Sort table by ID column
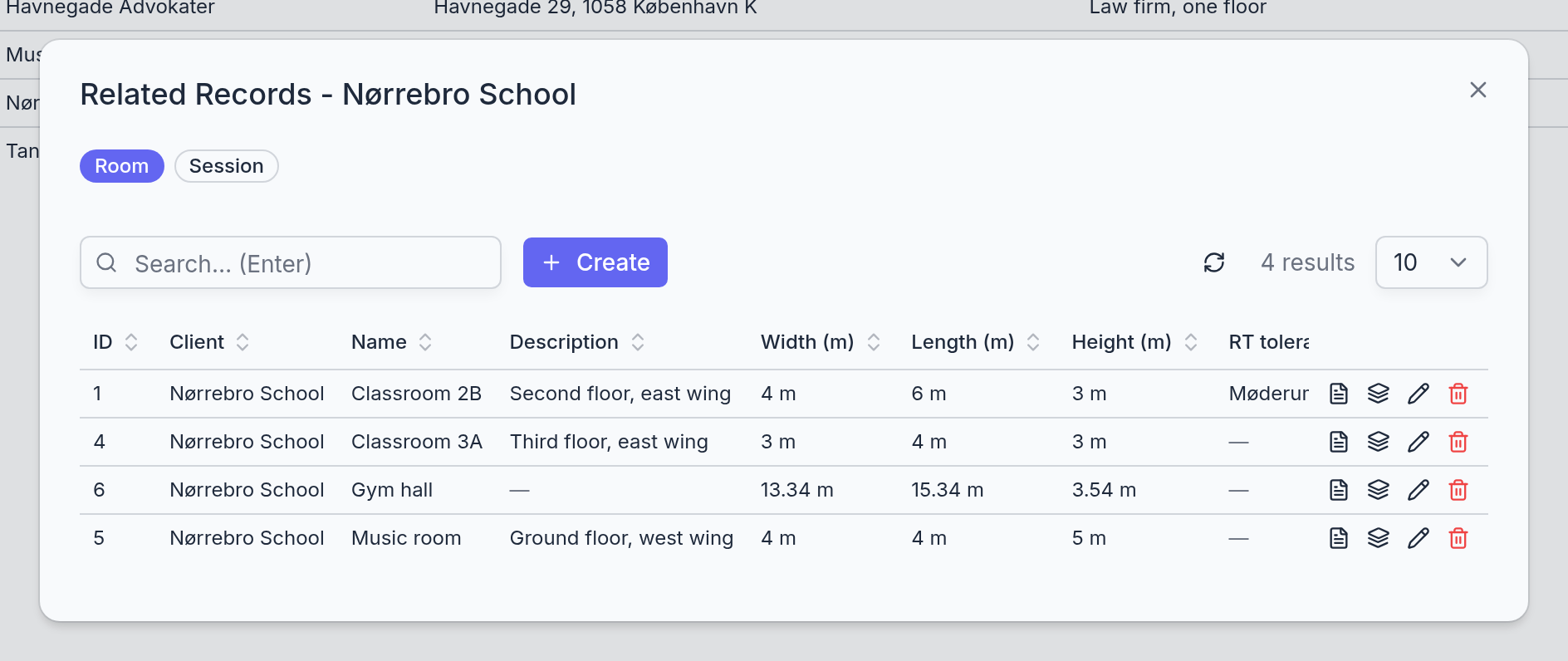This screenshot has height=661, width=1568. tap(115, 342)
